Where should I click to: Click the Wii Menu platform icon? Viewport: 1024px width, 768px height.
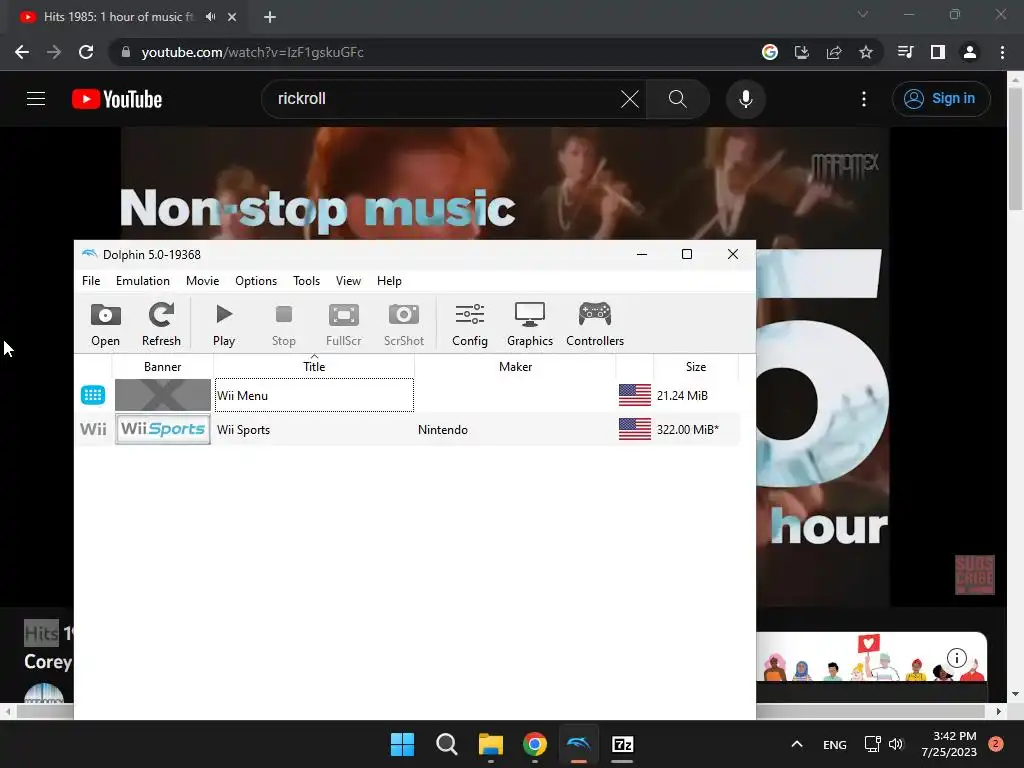pyautogui.click(x=93, y=395)
